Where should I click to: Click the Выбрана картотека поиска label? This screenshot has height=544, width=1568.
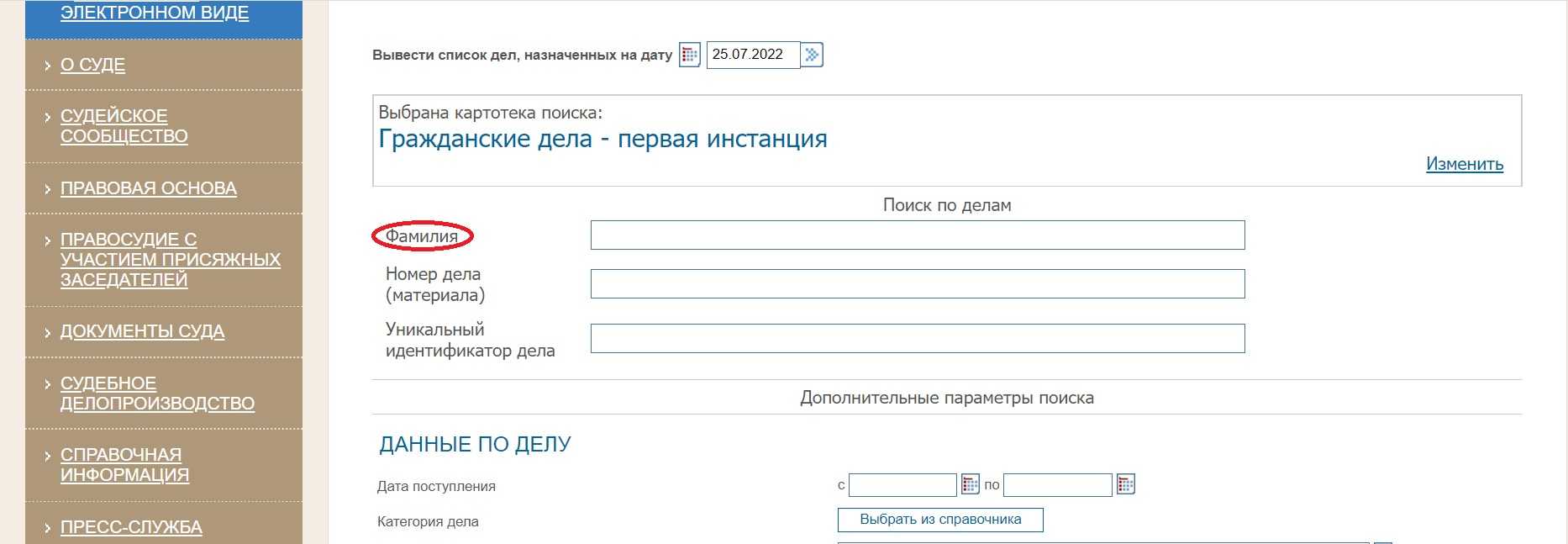(490, 113)
